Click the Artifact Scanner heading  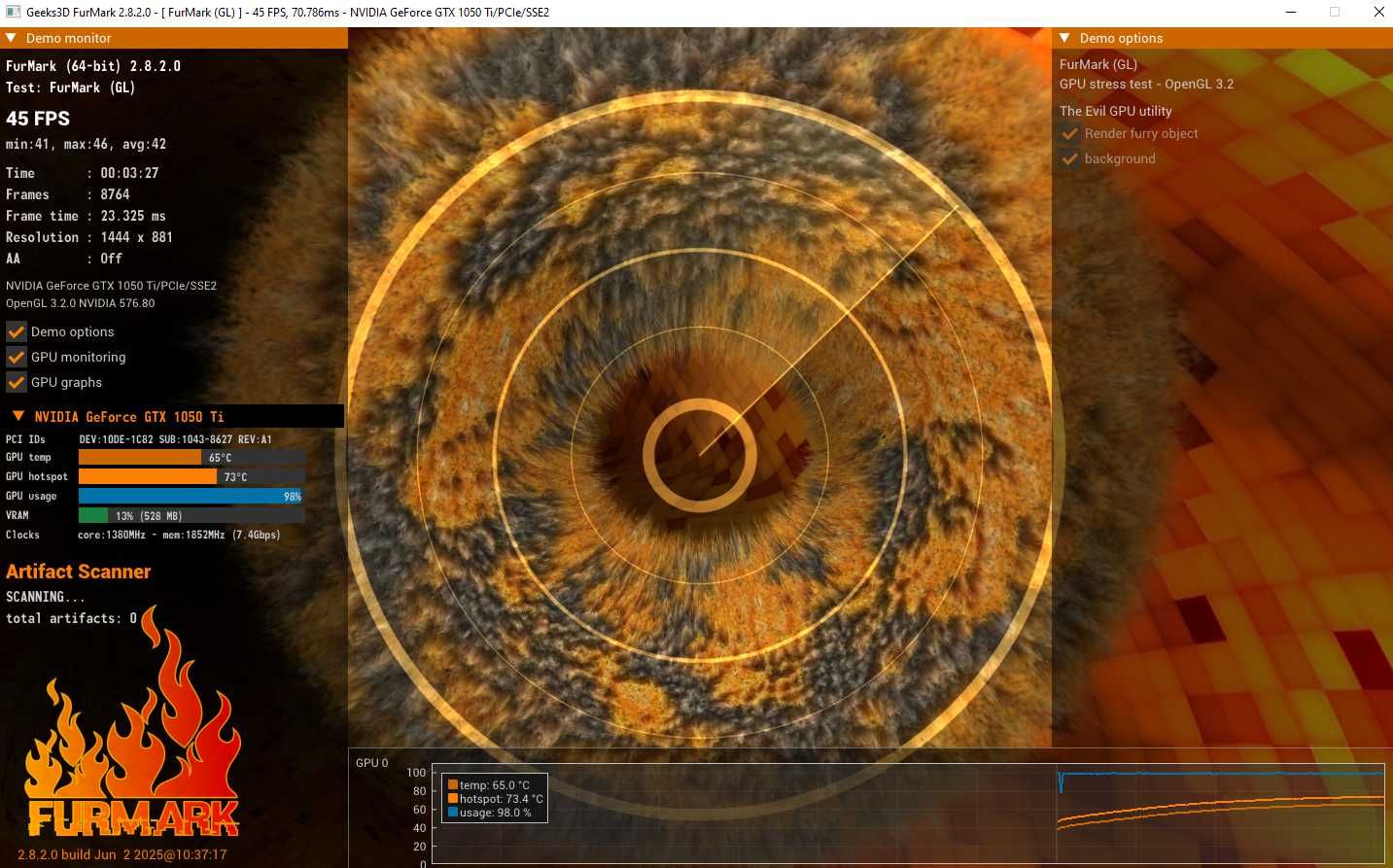click(x=79, y=572)
